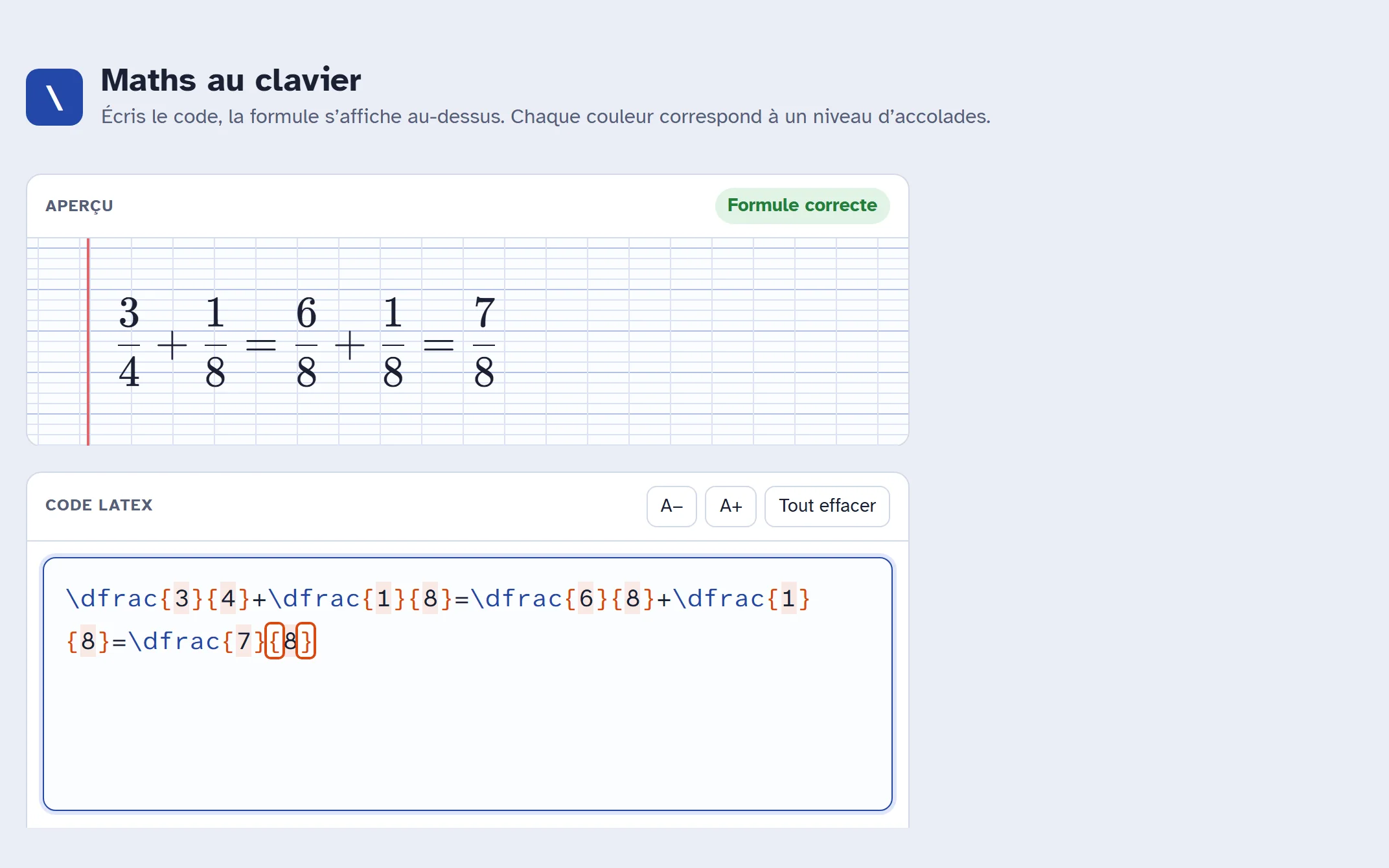The width and height of the screenshot is (1389, 868).
Task: Click the \dfrac{3}{4} code segment
Action: [157, 599]
